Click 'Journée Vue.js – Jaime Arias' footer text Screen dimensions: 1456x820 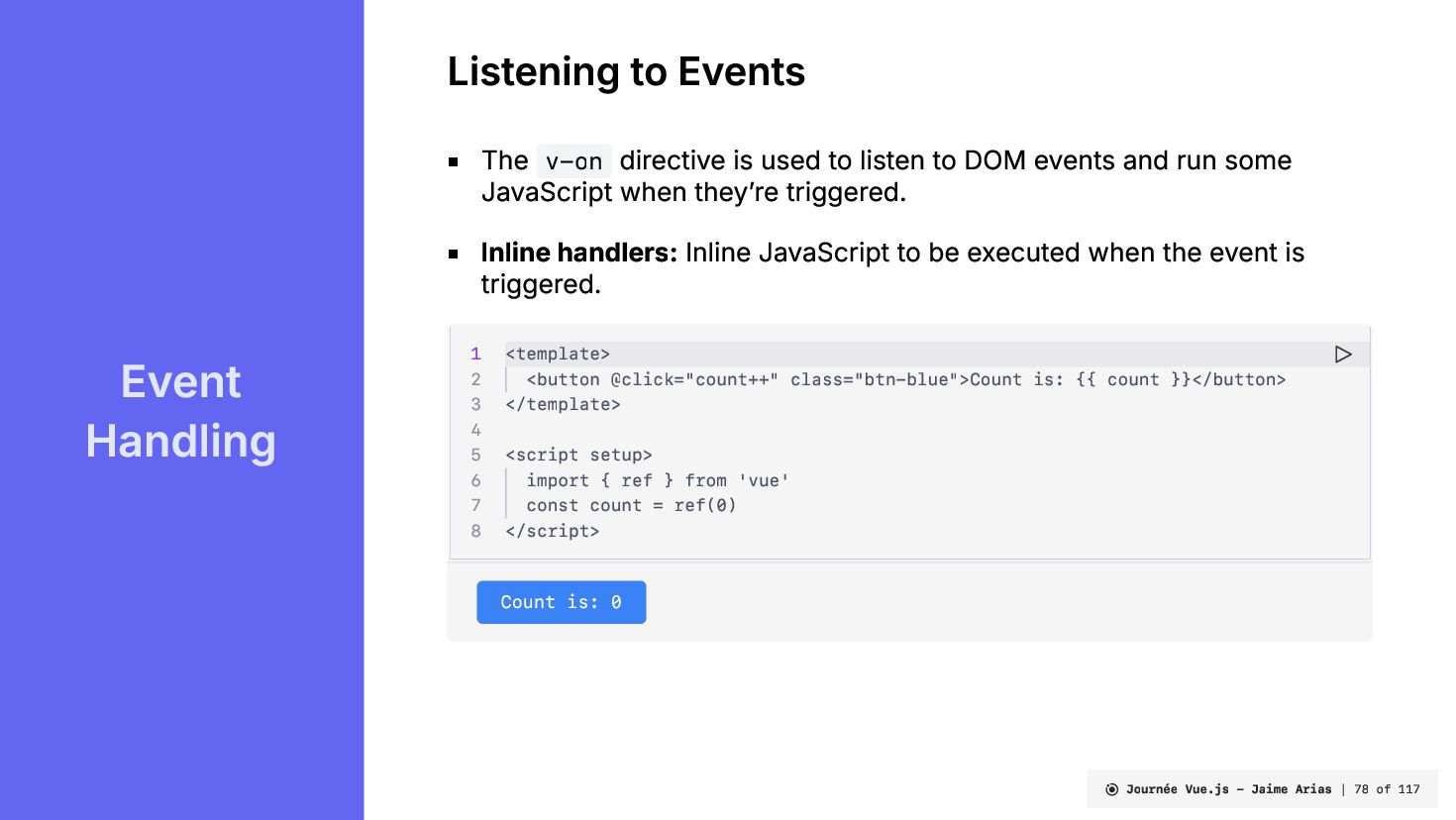coord(1228,789)
